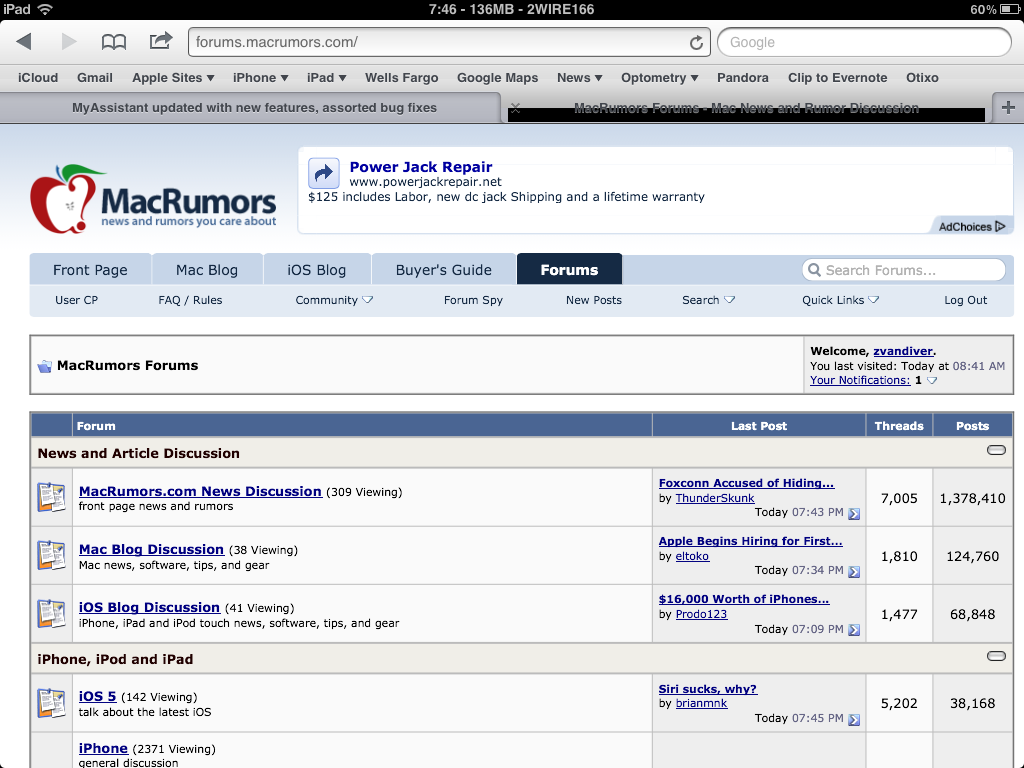1024x768 pixels.
Task: Select the Forums tab
Action: point(569,270)
